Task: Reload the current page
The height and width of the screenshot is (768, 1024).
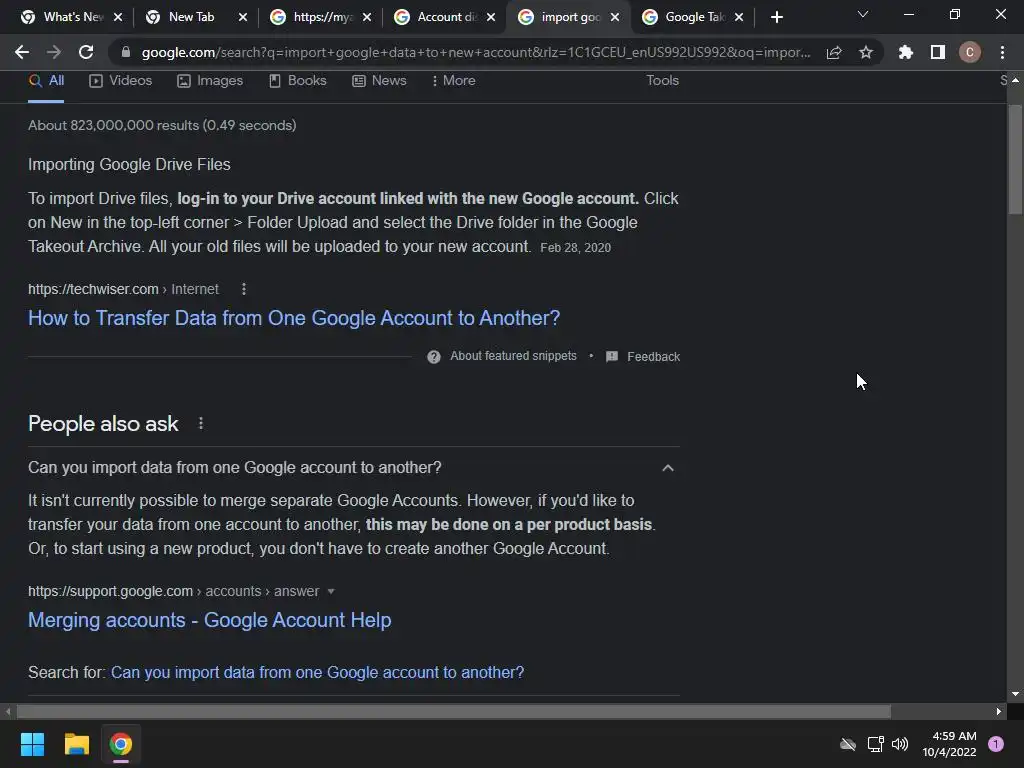Action: point(86,52)
